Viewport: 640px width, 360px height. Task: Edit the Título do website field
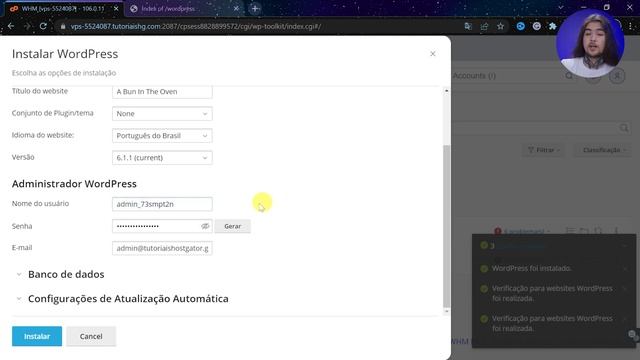(162, 91)
